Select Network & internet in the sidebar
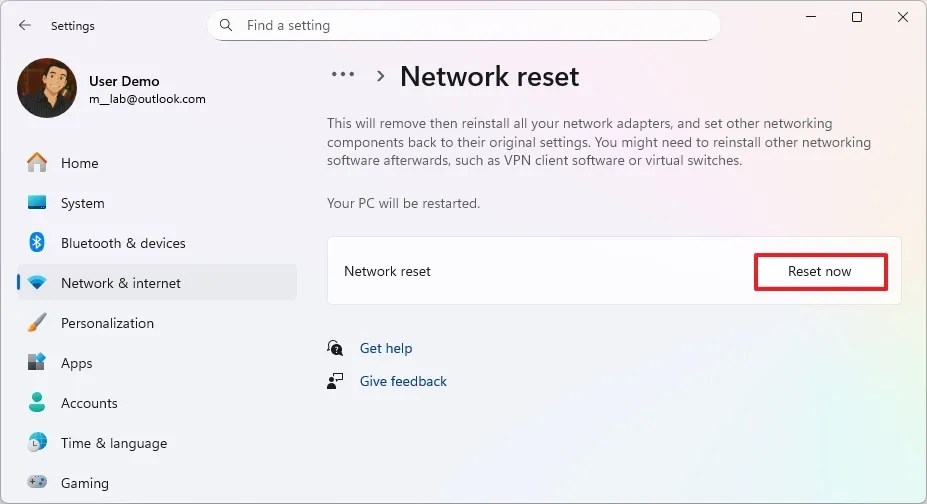 [157, 283]
